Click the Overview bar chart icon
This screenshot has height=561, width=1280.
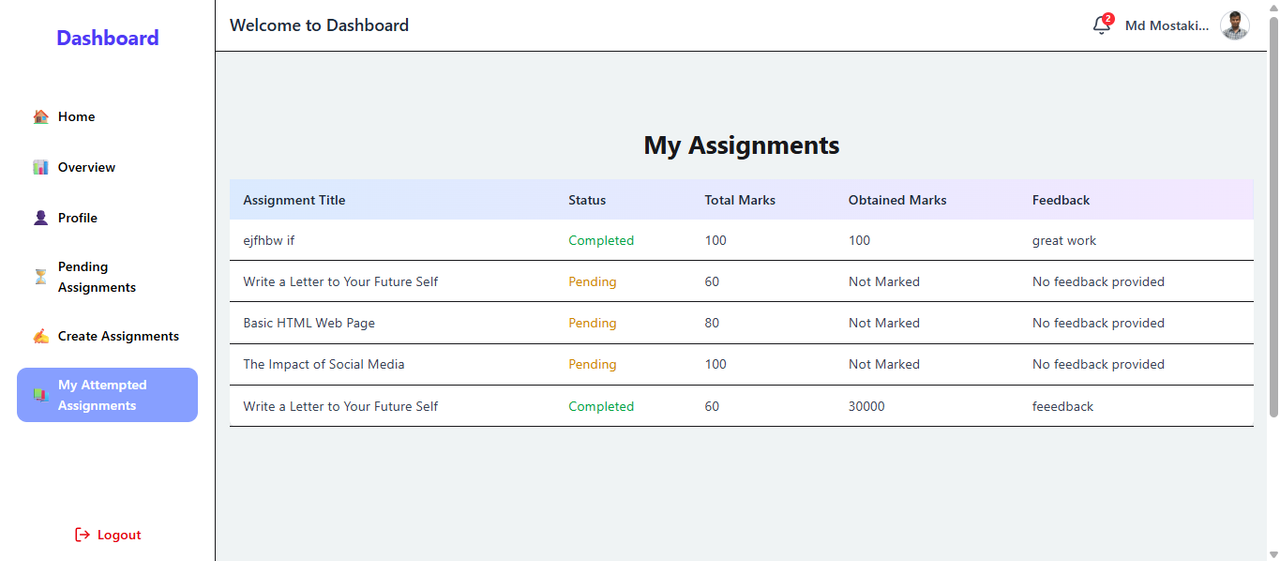(41, 167)
